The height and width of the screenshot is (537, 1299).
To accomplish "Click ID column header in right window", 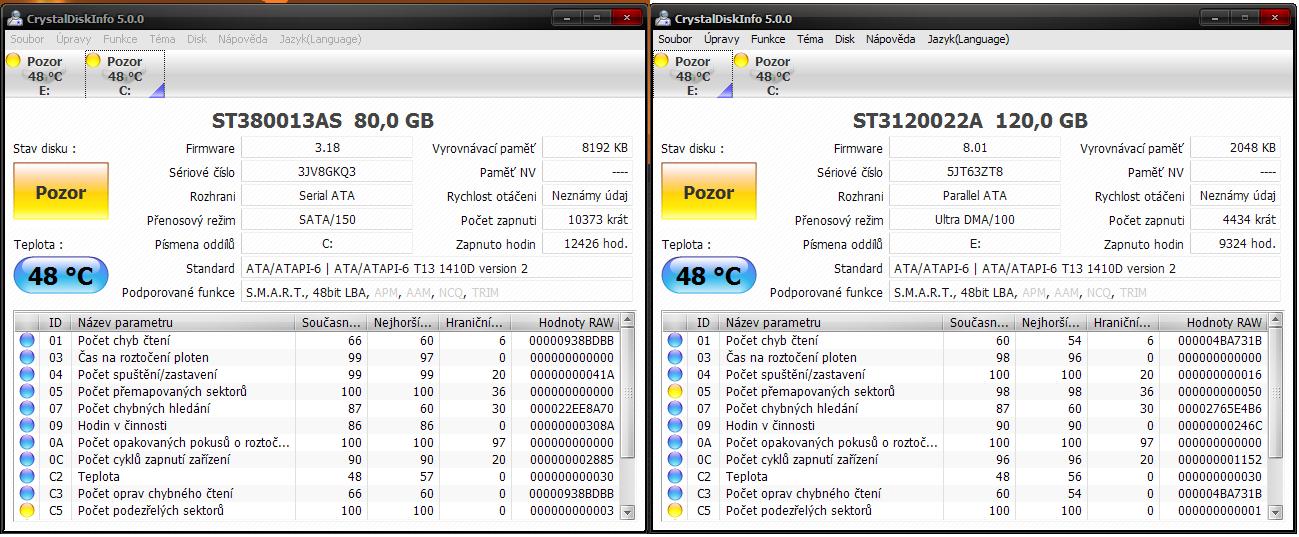I will click(x=704, y=322).
